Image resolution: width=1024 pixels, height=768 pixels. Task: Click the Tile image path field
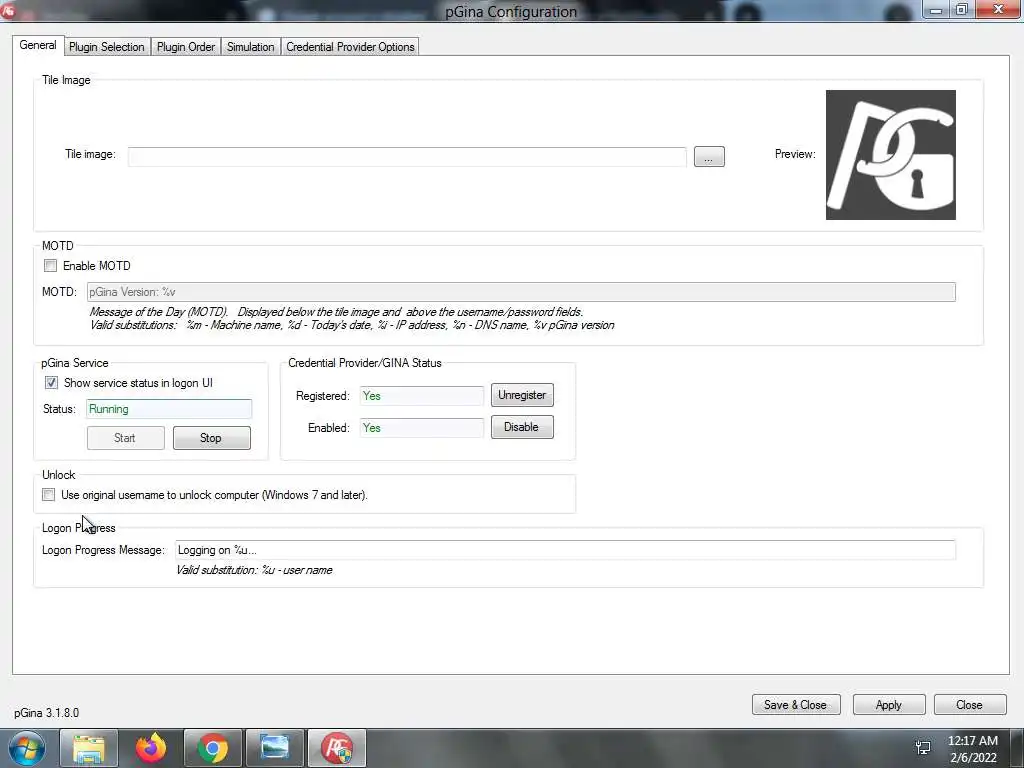coord(407,157)
